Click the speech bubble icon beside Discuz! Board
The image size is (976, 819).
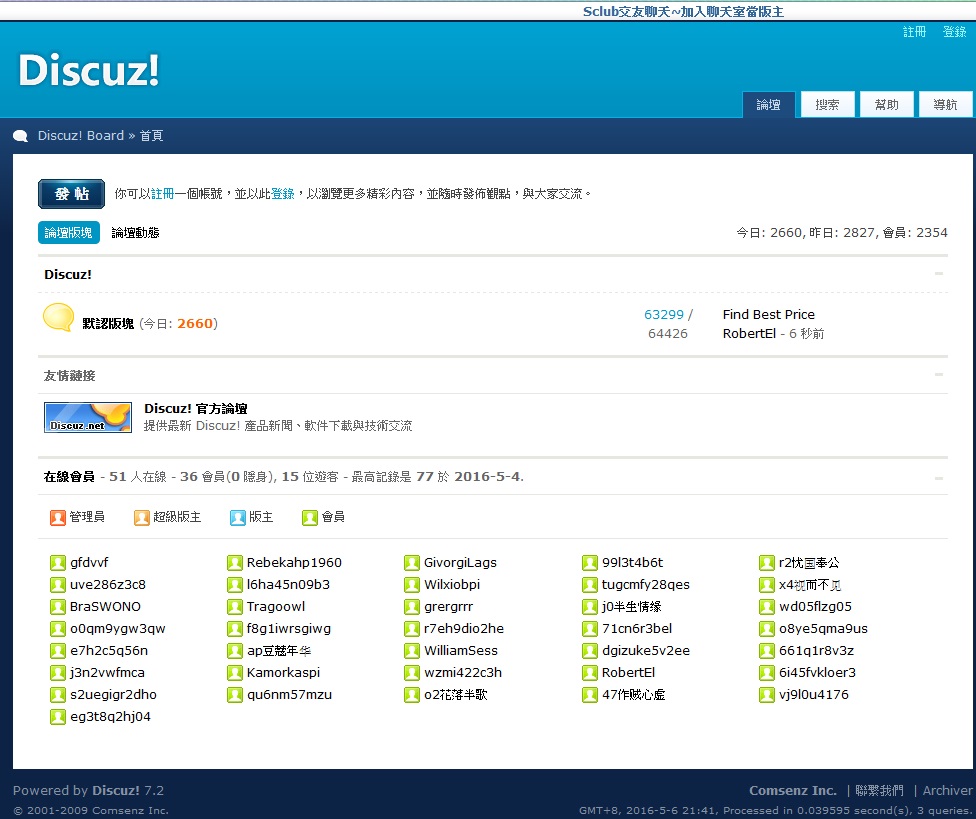pyautogui.click(x=21, y=136)
